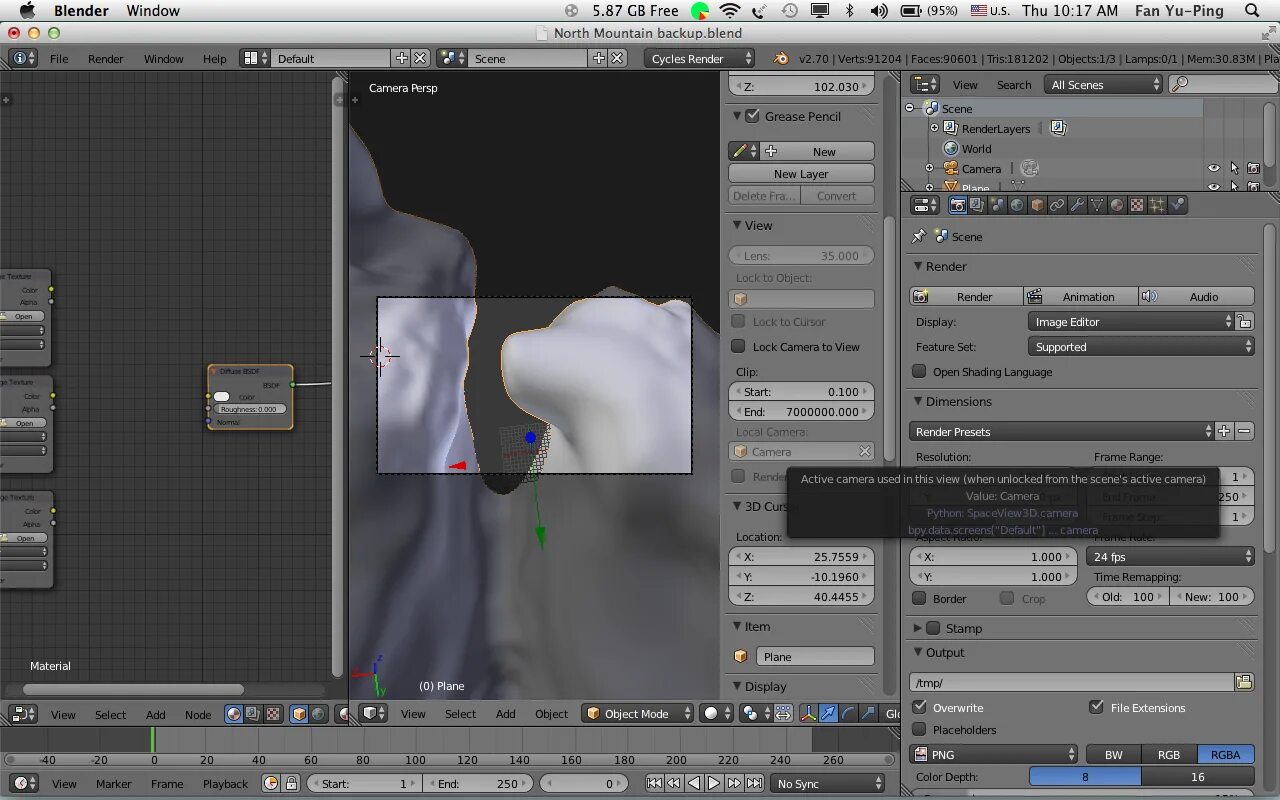This screenshot has width=1280, height=800.
Task: Enable the Stamp checkbox
Action: click(x=933, y=628)
